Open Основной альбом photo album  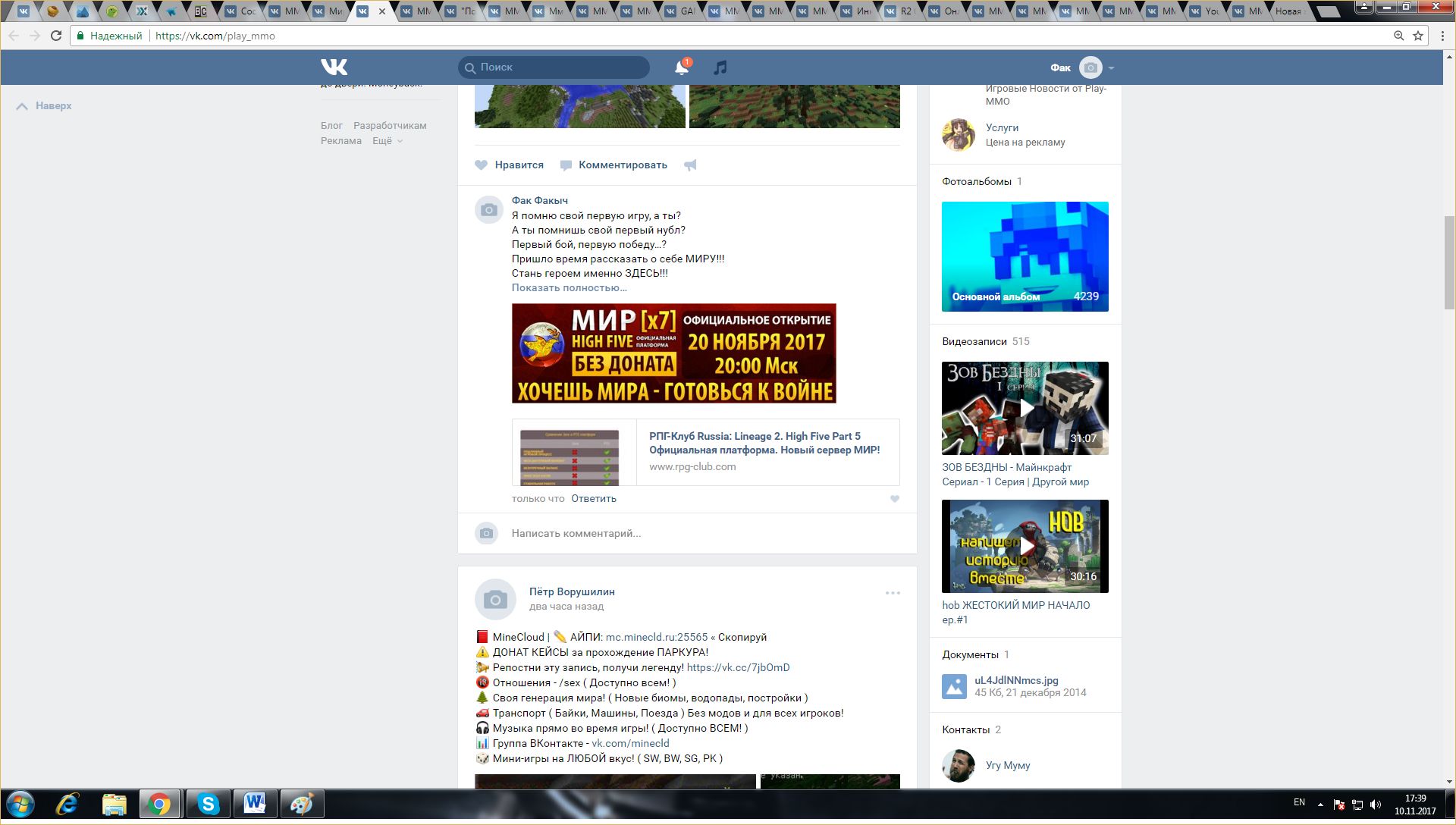[1025, 256]
